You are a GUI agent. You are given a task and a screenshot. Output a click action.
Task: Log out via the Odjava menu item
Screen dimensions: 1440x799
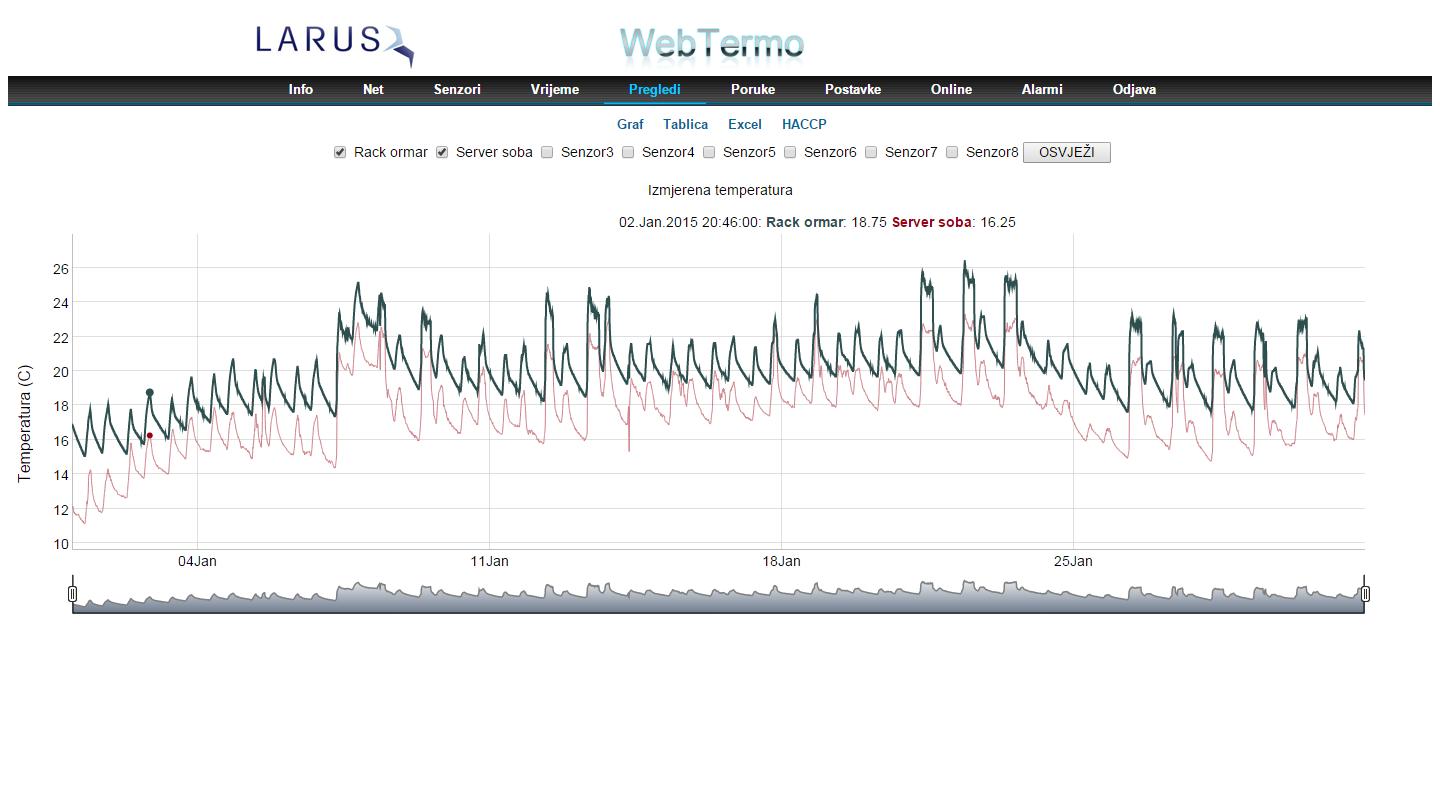[x=1134, y=90]
